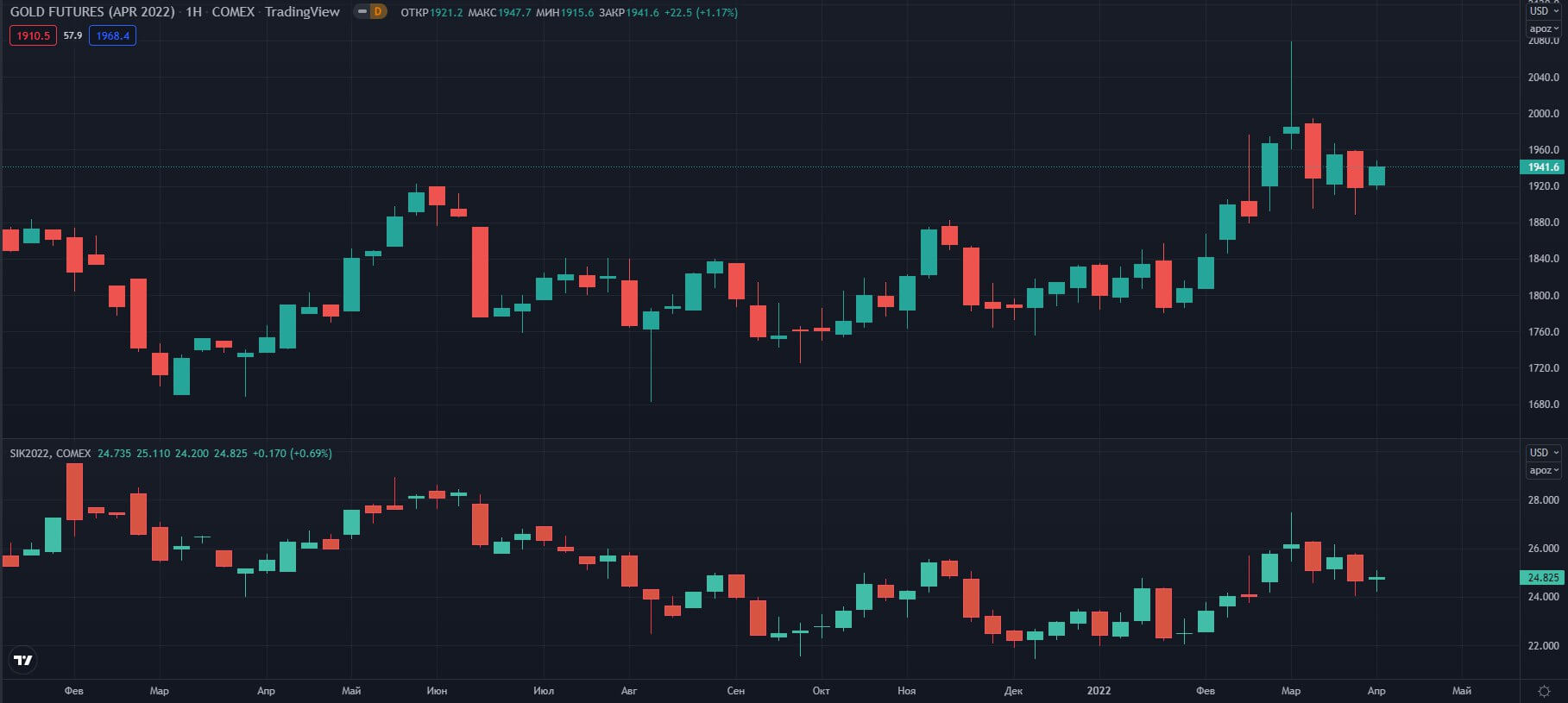The image size is (1568, 703).
Task: Click the 2000.0 level on price scale
Action: [1543, 113]
